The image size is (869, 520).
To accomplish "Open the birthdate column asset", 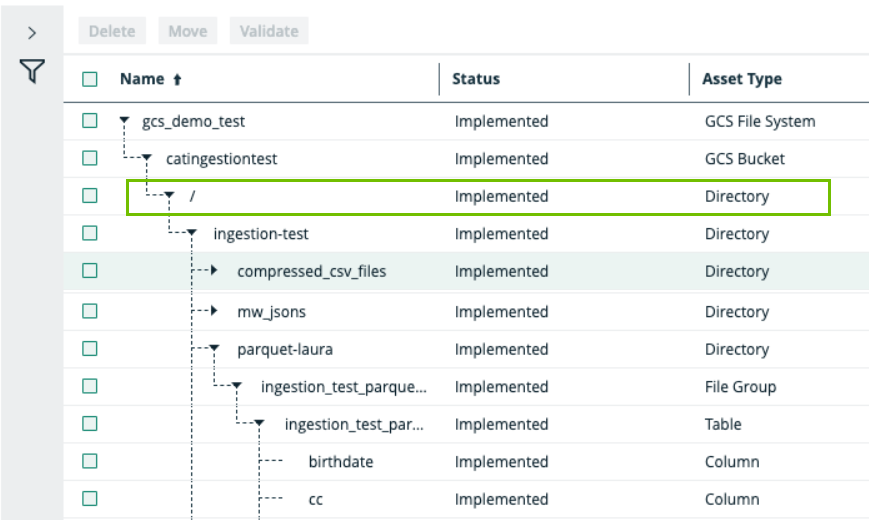I will (x=338, y=462).
